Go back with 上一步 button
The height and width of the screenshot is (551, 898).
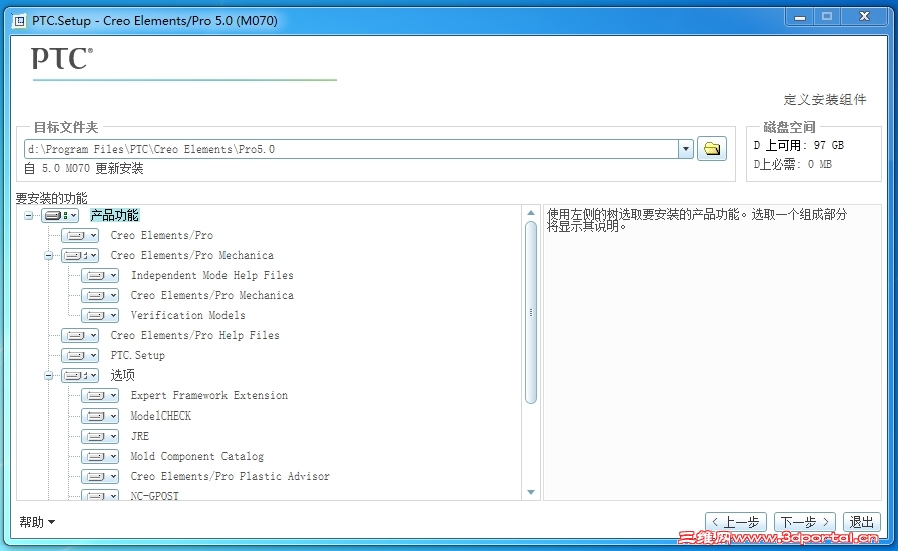click(x=737, y=522)
